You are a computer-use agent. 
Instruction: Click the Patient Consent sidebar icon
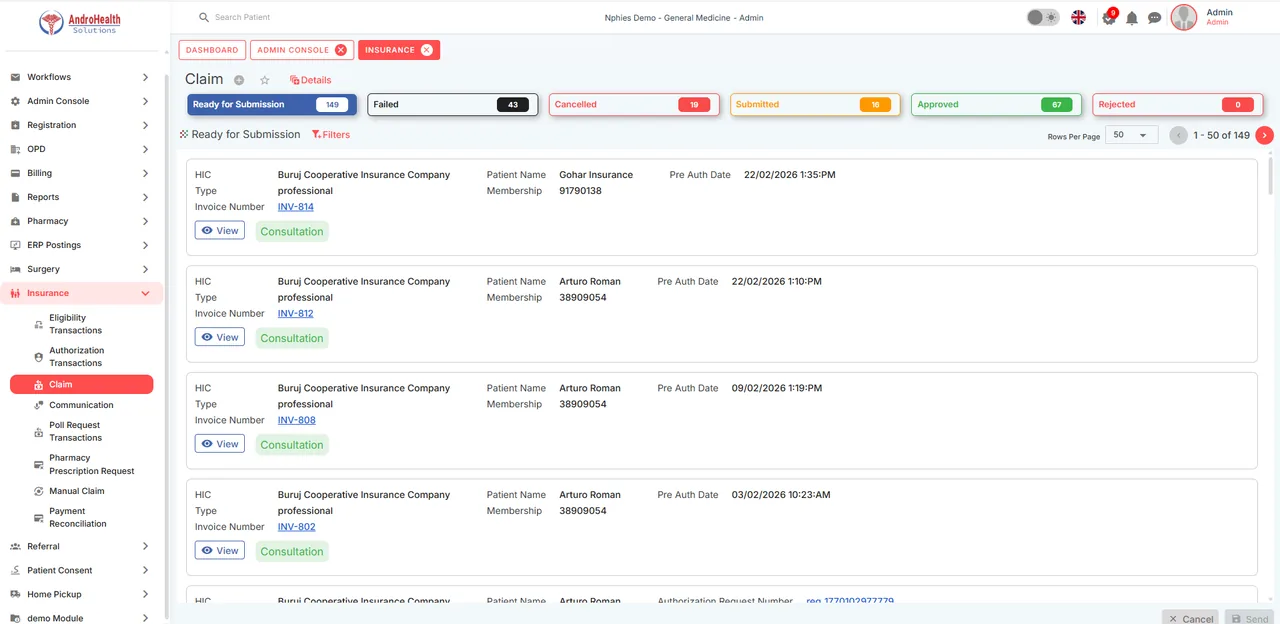click(x=15, y=570)
